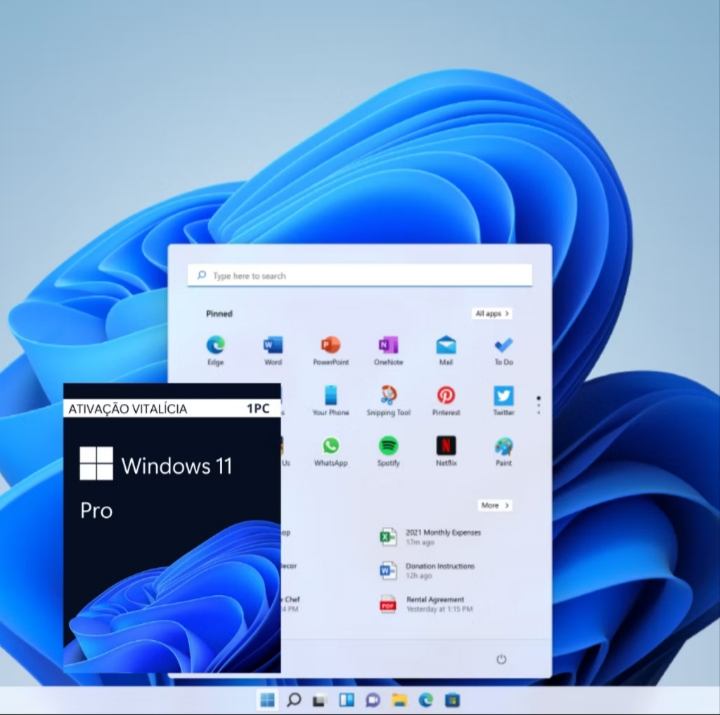This screenshot has height=715, width=720.
Task: Open Task View on the taskbar
Action: coord(320,700)
